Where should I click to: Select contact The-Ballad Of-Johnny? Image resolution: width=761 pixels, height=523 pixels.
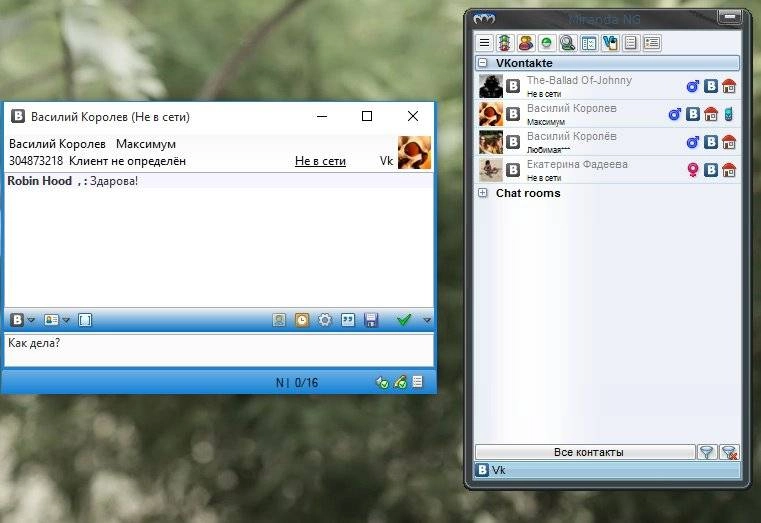pyautogui.click(x=607, y=86)
